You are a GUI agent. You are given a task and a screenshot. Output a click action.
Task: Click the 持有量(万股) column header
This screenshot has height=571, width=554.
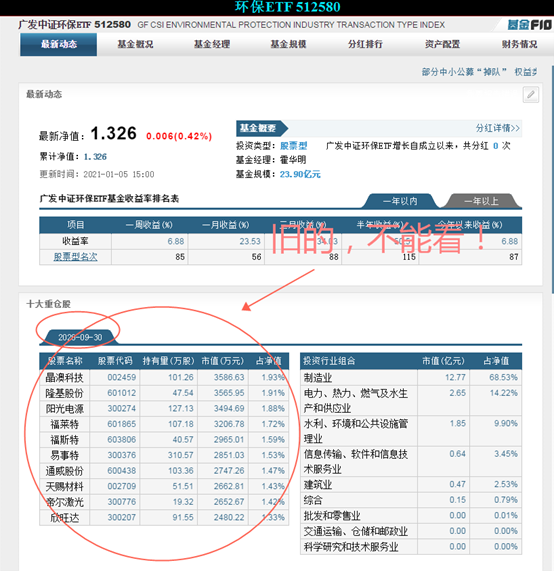(168, 361)
